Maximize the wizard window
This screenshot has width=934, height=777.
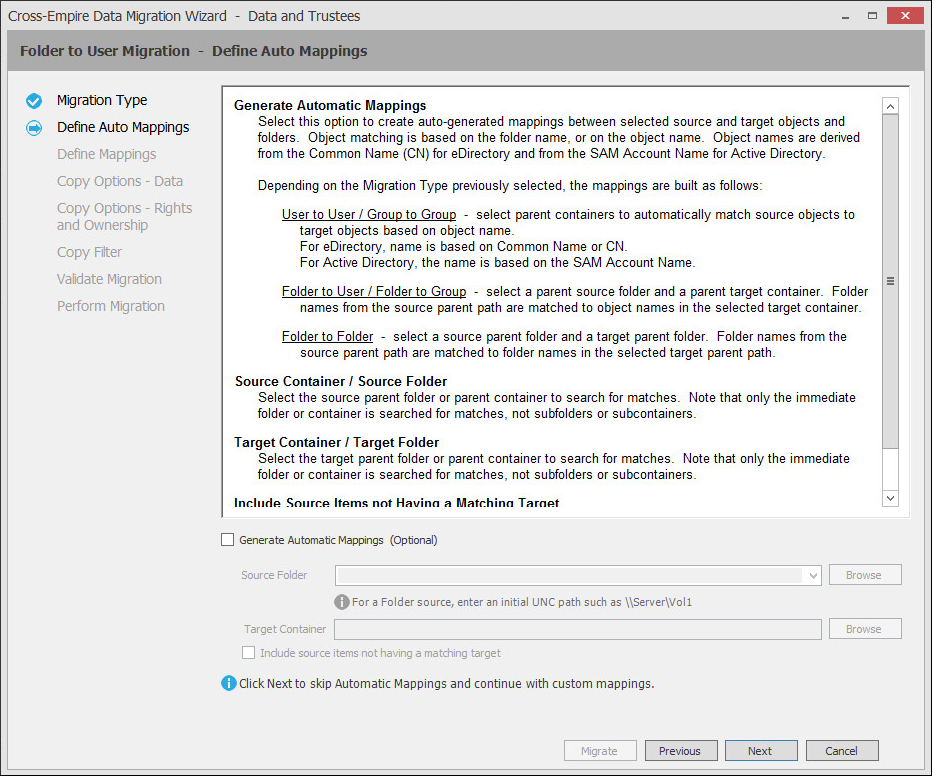tap(872, 16)
